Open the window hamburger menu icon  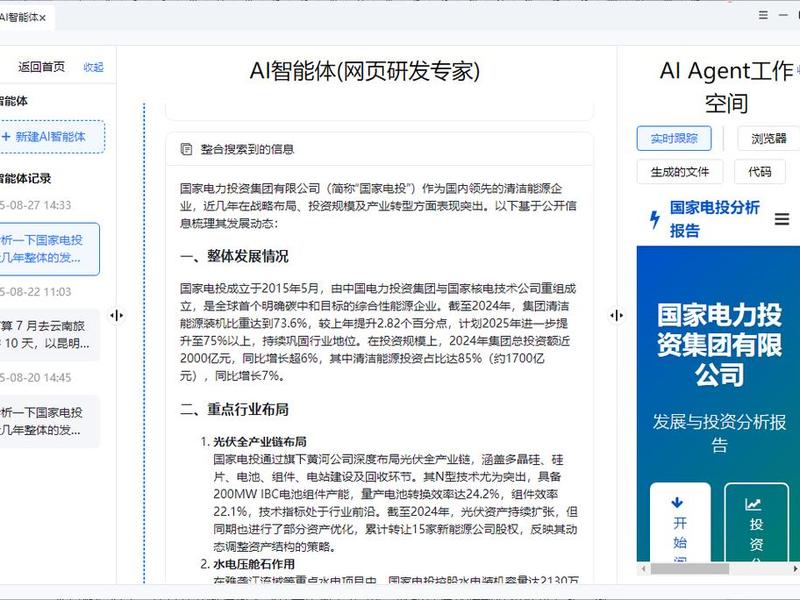coord(763,15)
